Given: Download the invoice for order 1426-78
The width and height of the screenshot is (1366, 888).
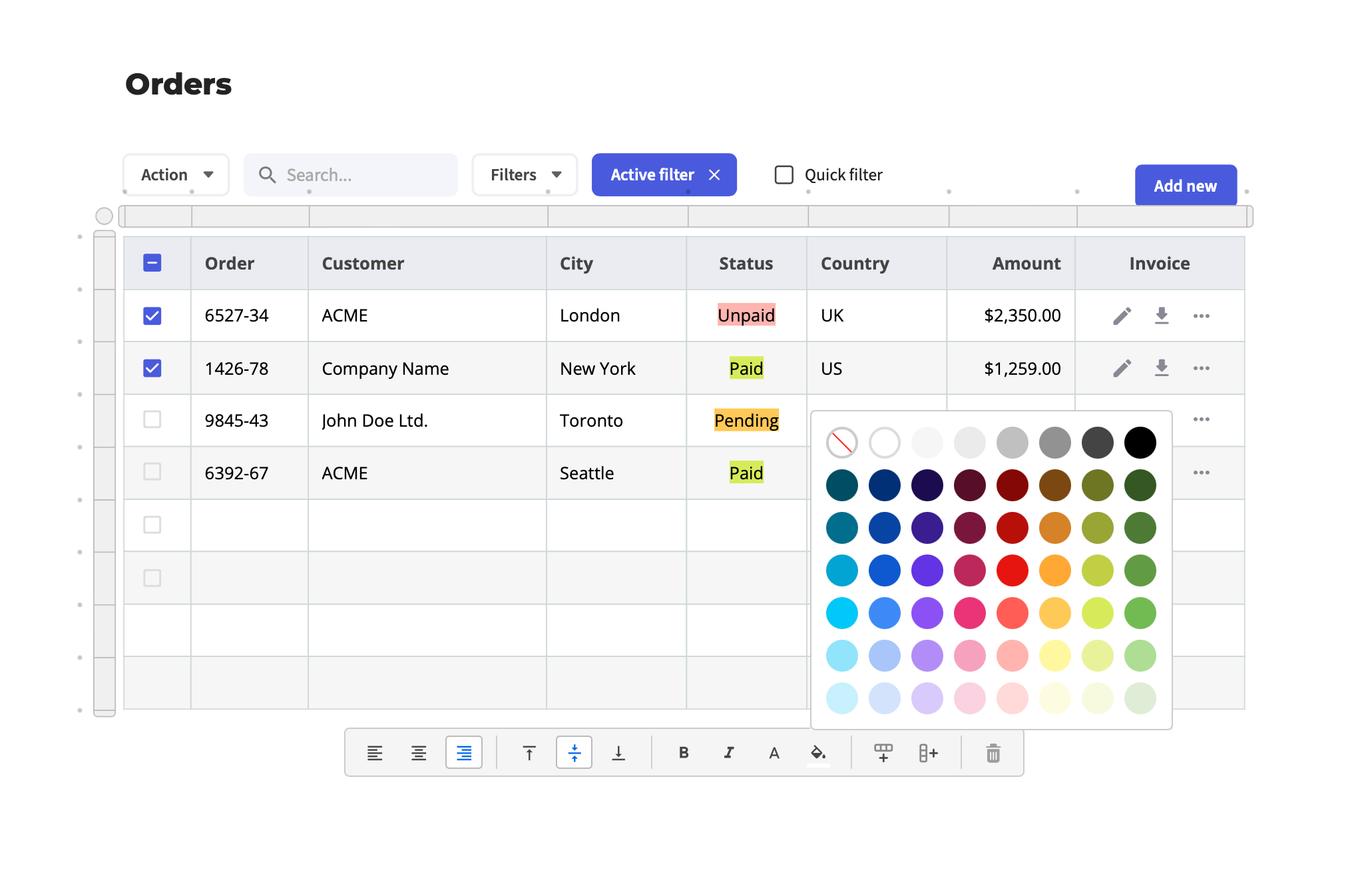Looking at the screenshot, I should (1161, 368).
